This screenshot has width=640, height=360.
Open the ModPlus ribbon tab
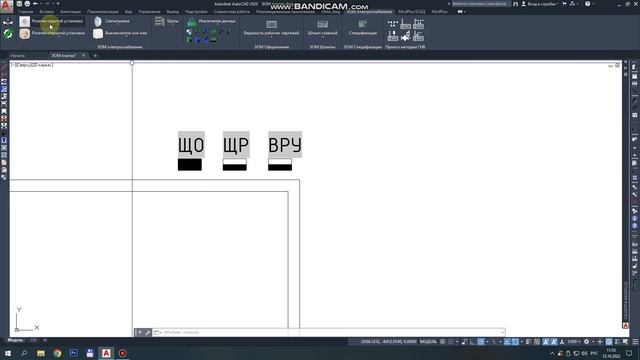coord(439,12)
